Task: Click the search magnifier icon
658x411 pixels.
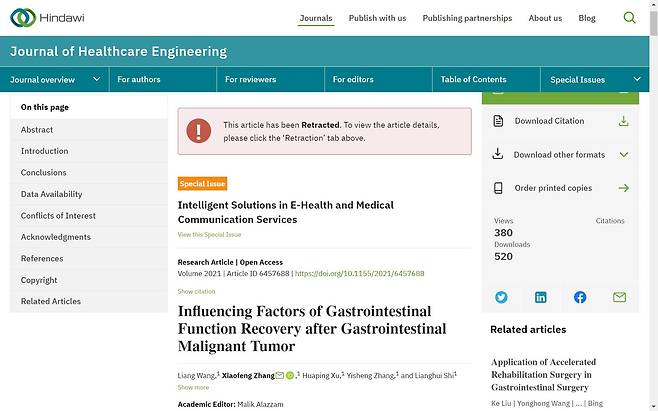Action: [629, 18]
